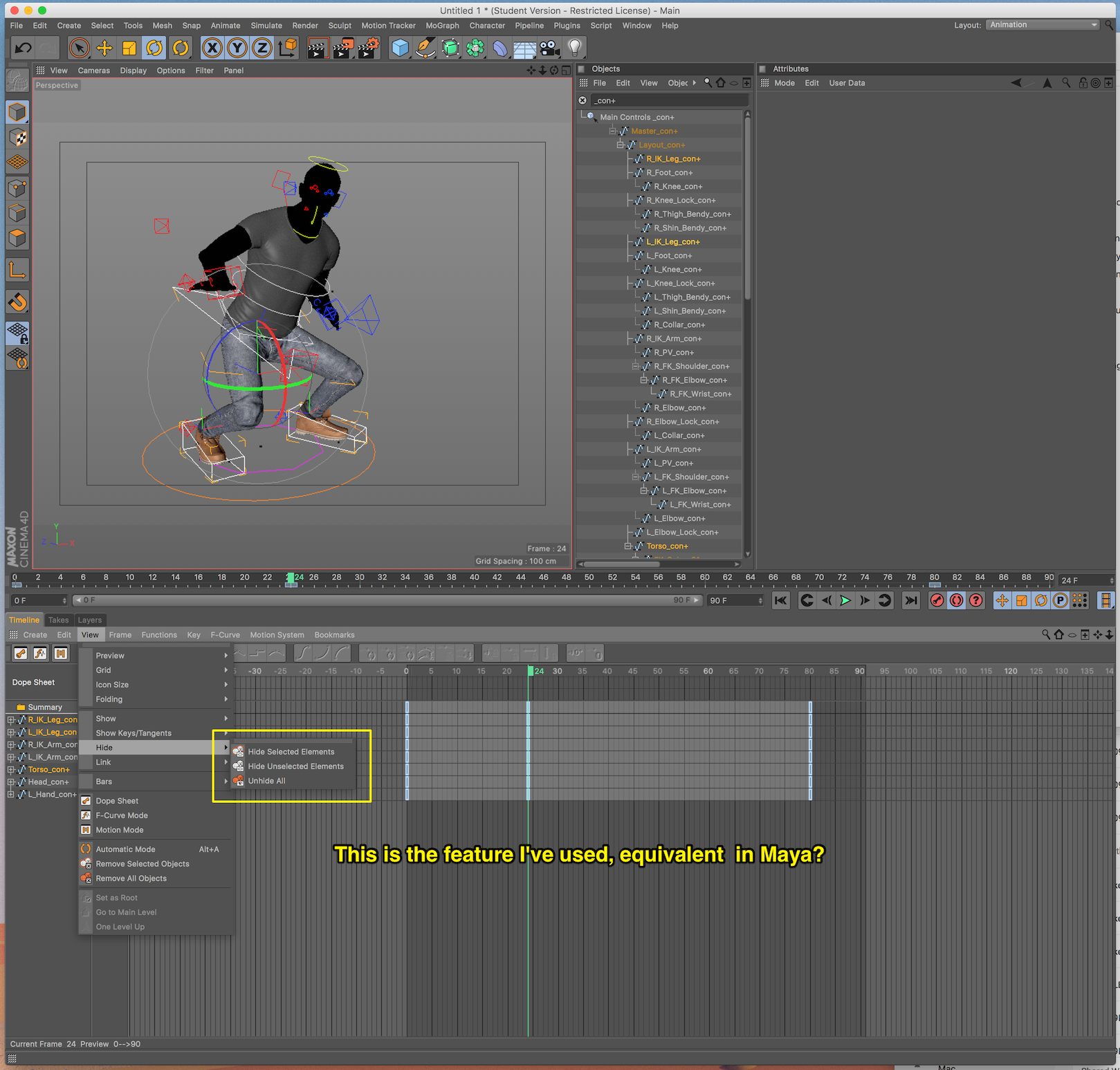Click Objects panel vertical scrollbar

[748, 207]
